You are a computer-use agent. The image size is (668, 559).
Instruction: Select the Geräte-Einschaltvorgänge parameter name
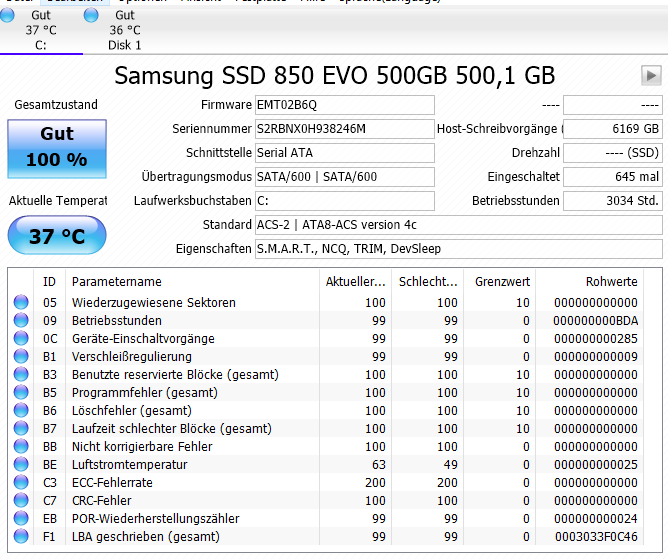point(143,339)
